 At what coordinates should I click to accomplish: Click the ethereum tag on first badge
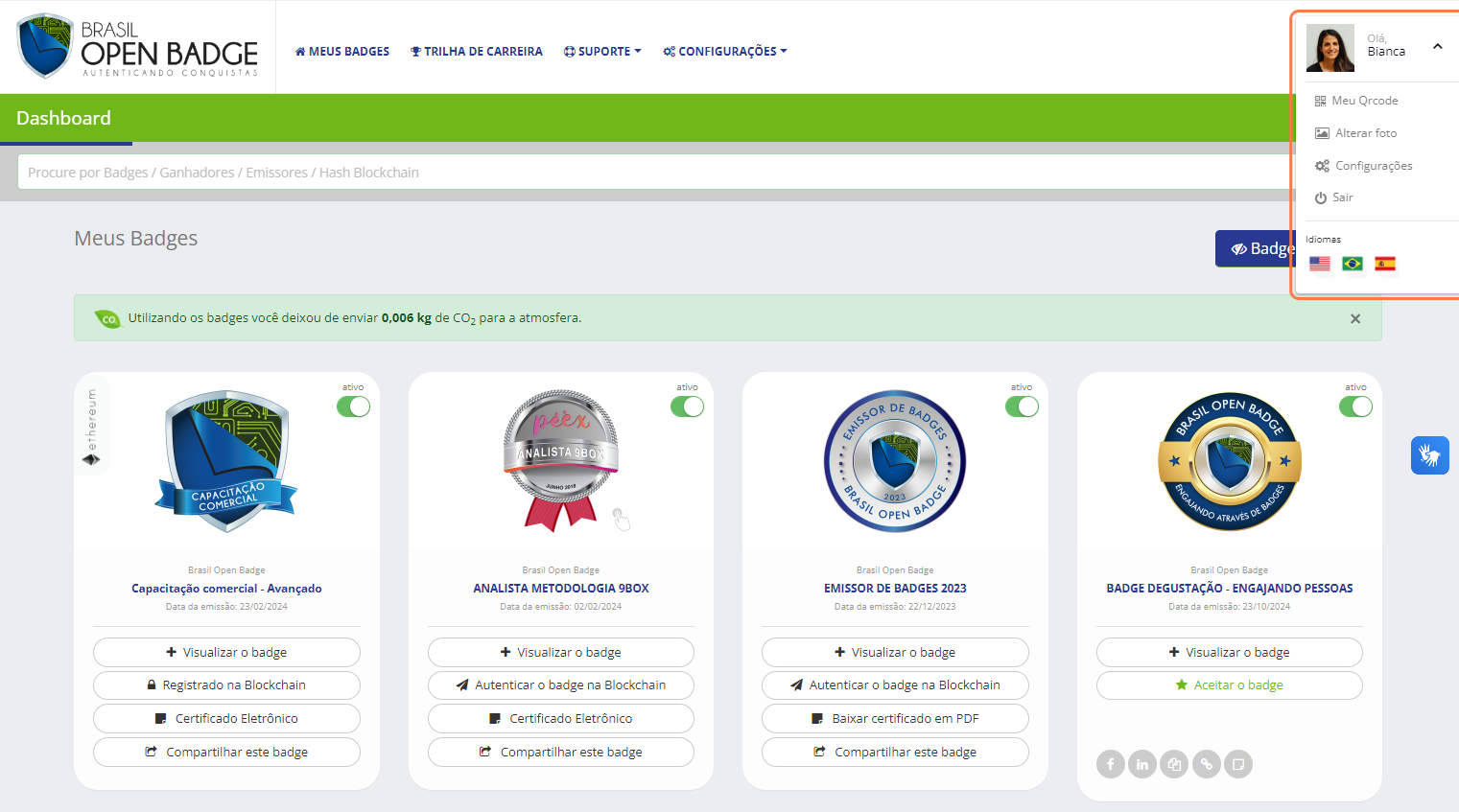point(92,427)
